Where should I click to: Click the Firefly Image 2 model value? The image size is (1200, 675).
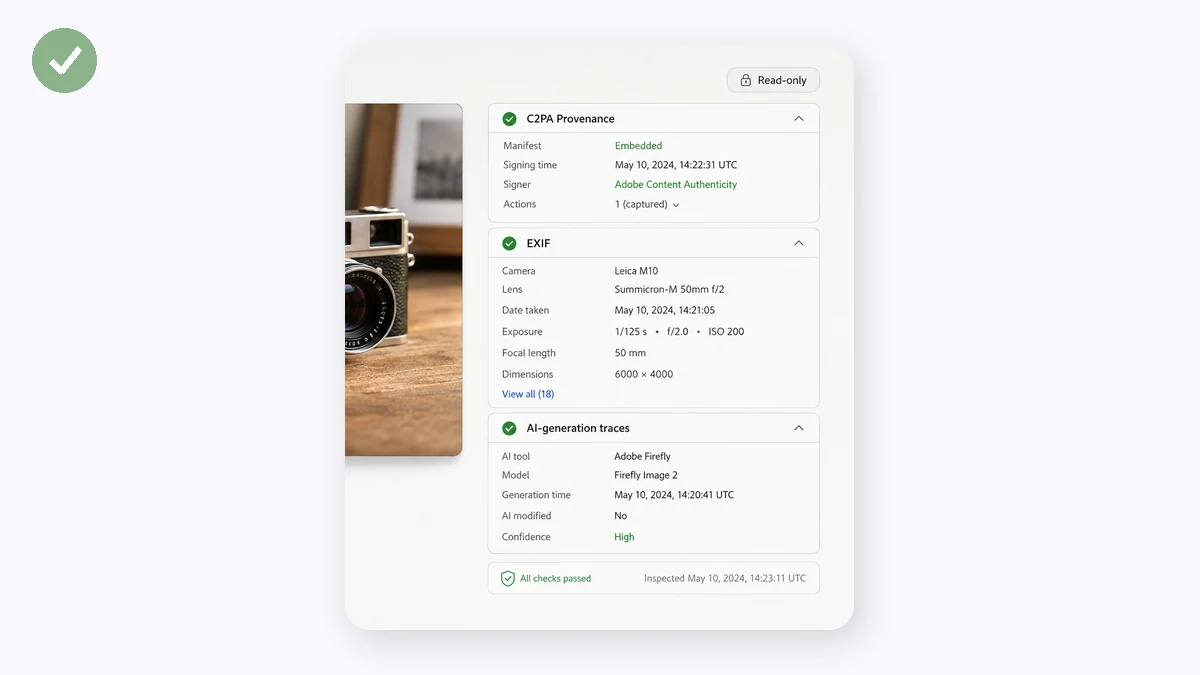click(646, 475)
